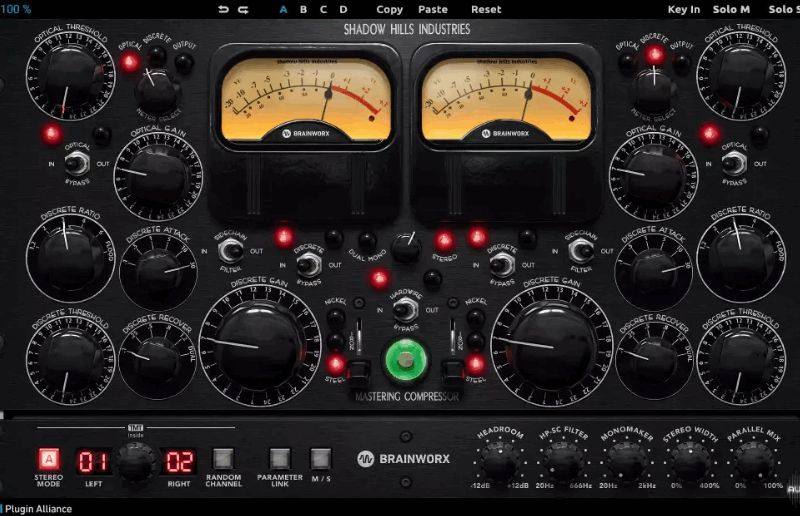Viewport: 800px width, 516px height.
Task: Click left Optical meter red LED
Action: [130, 62]
